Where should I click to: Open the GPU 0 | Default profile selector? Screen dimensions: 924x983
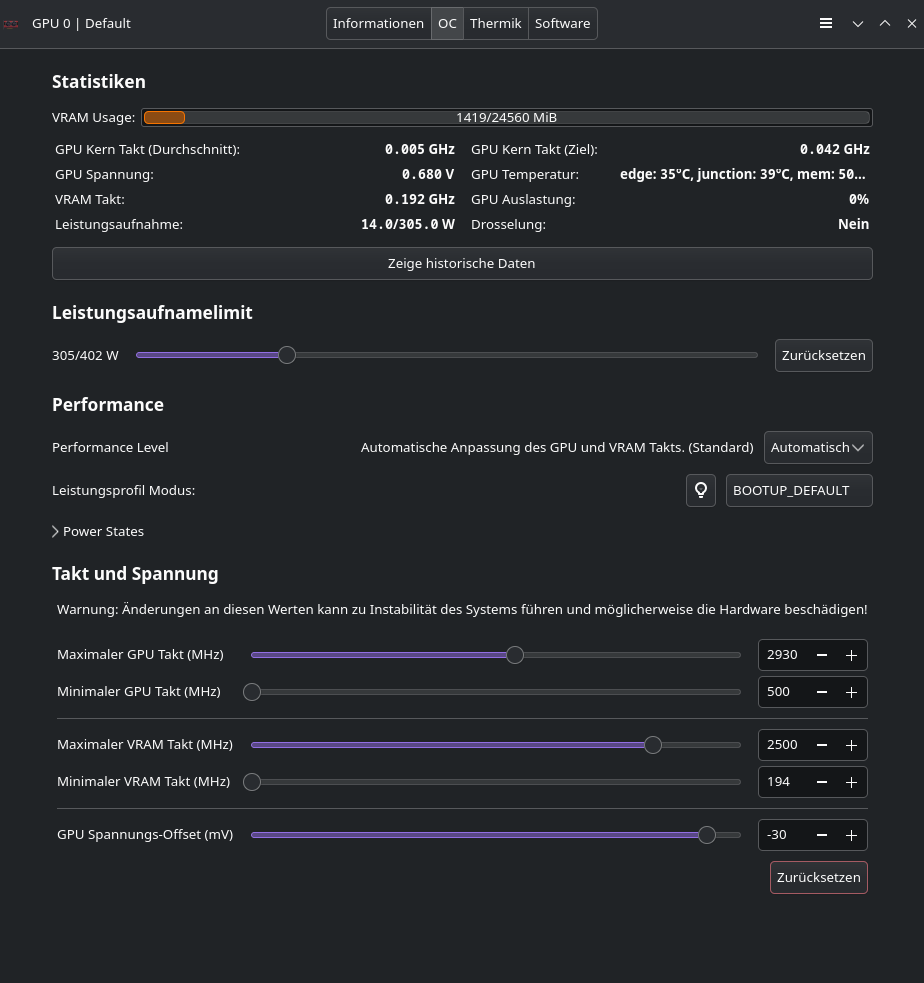tap(81, 23)
